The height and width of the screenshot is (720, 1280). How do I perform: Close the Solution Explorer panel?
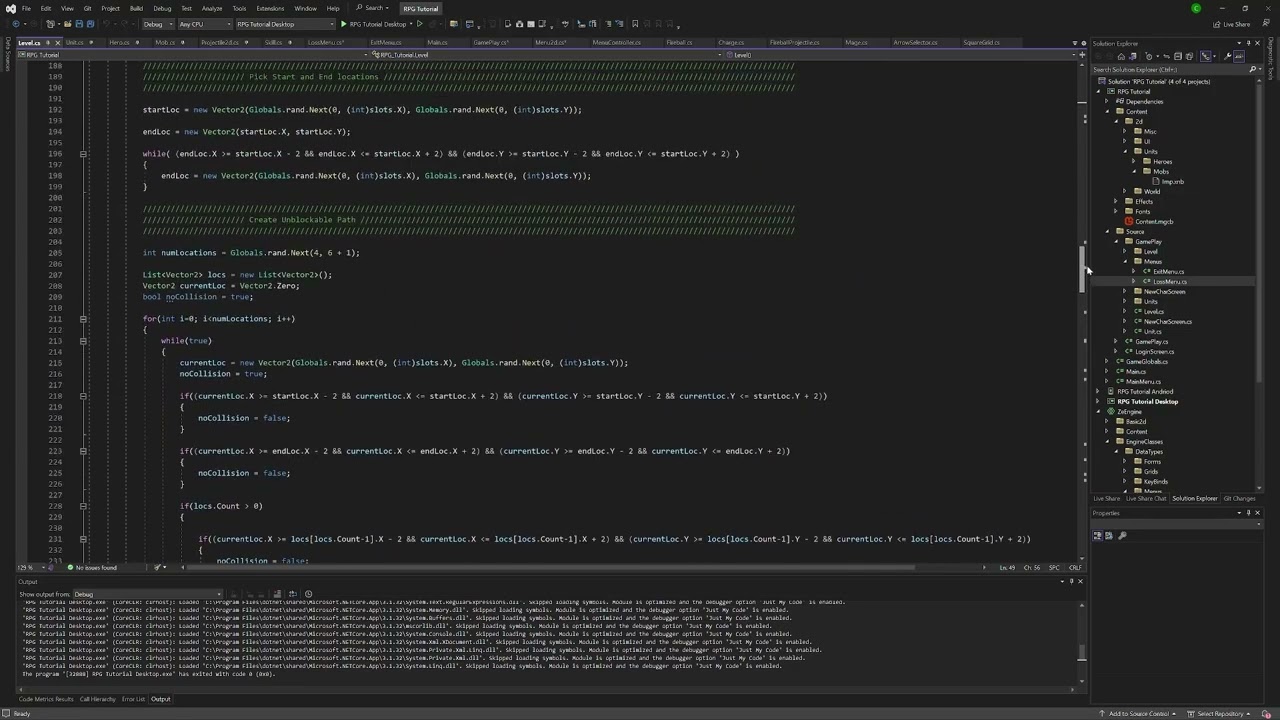coord(1257,43)
